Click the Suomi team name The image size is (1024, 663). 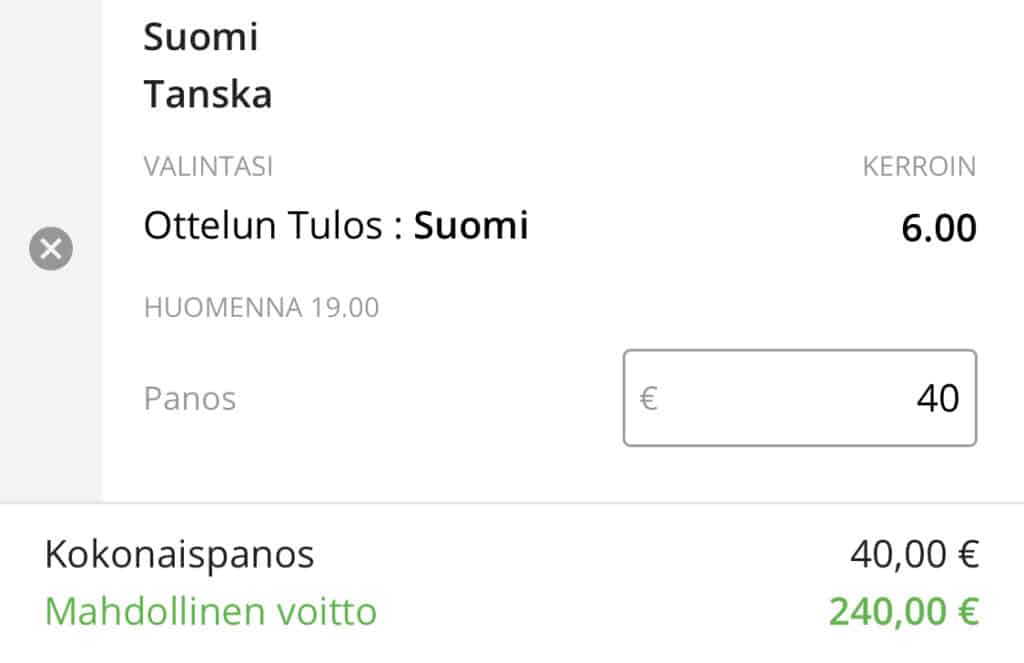click(201, 38)
